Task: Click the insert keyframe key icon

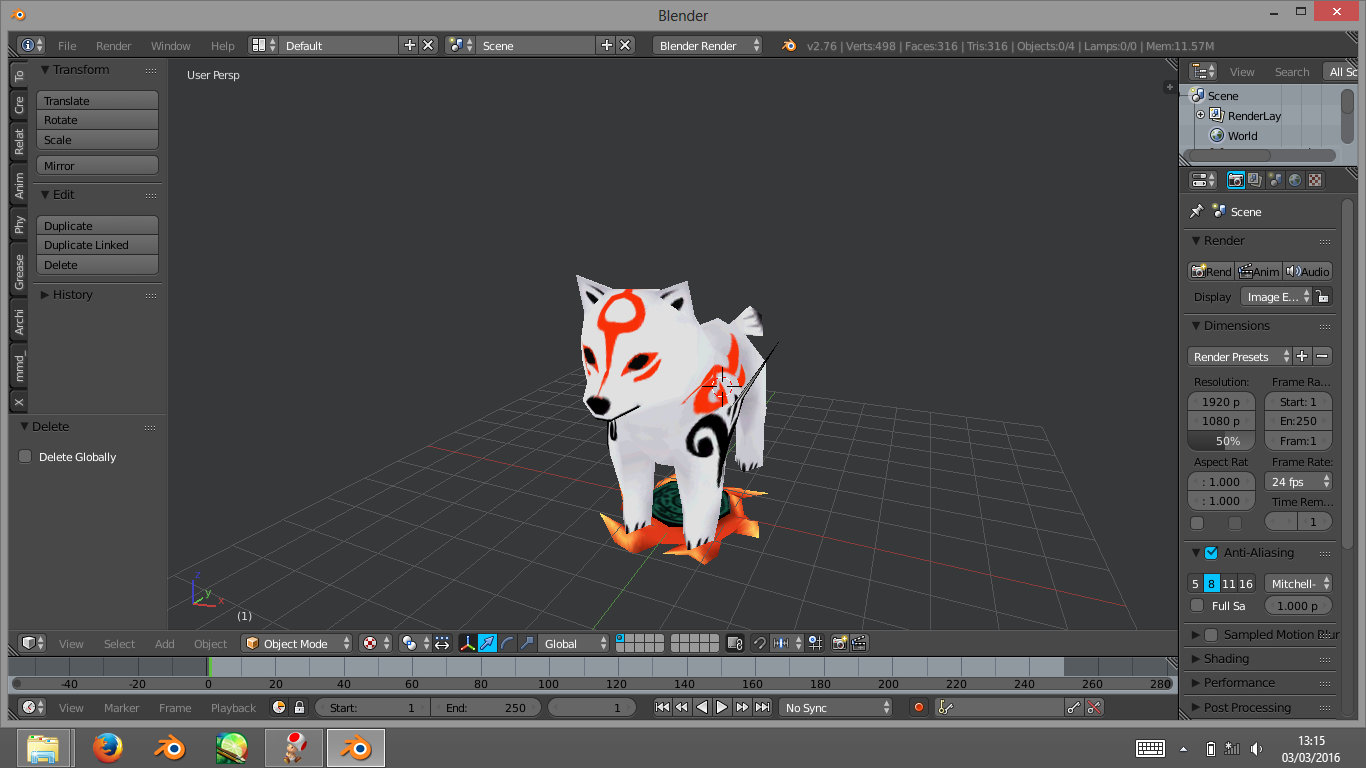Action: tap(1074, 707)
